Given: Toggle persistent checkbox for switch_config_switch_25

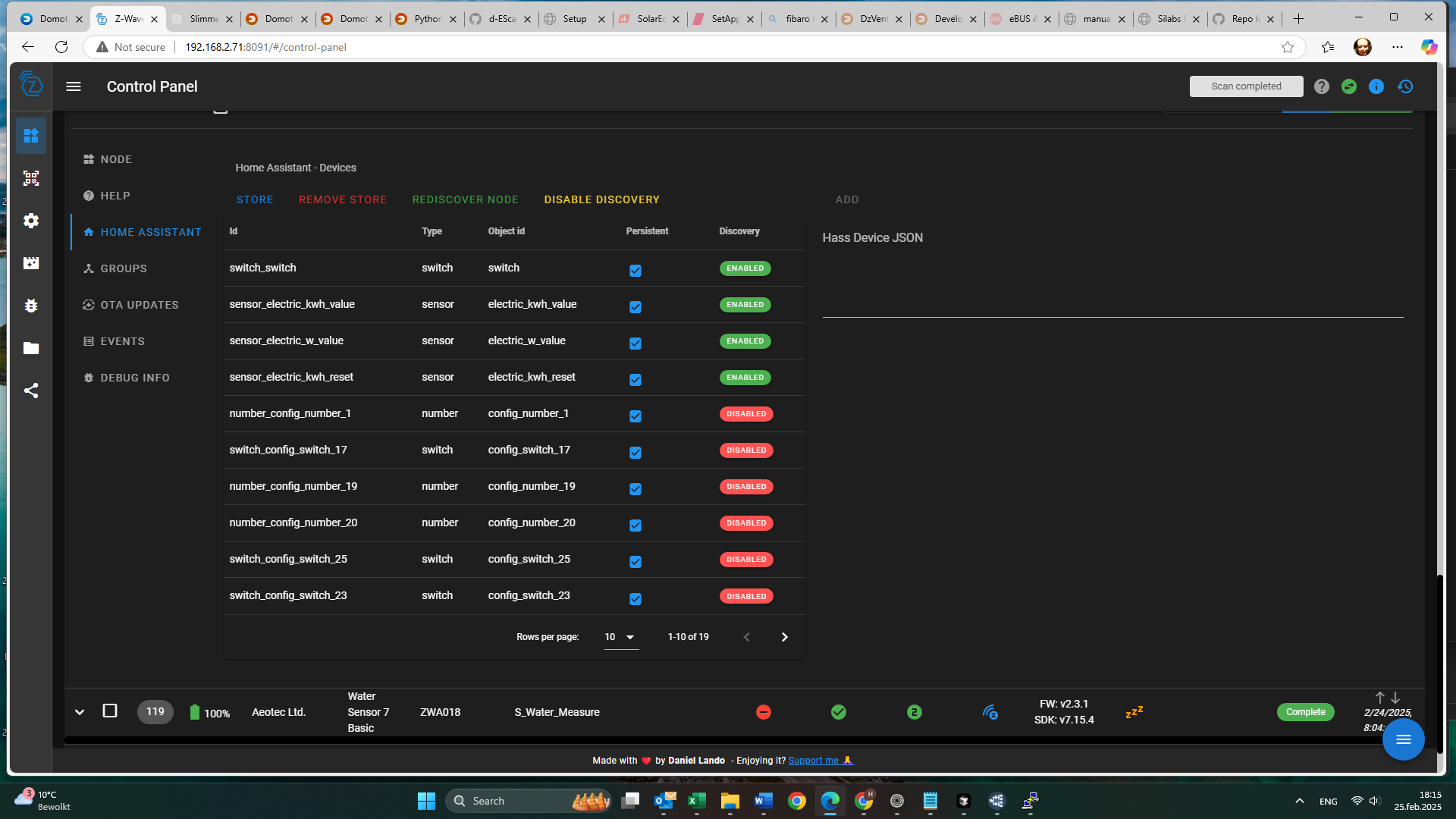Looking at the screenshot, I should (x=635, y=562).
